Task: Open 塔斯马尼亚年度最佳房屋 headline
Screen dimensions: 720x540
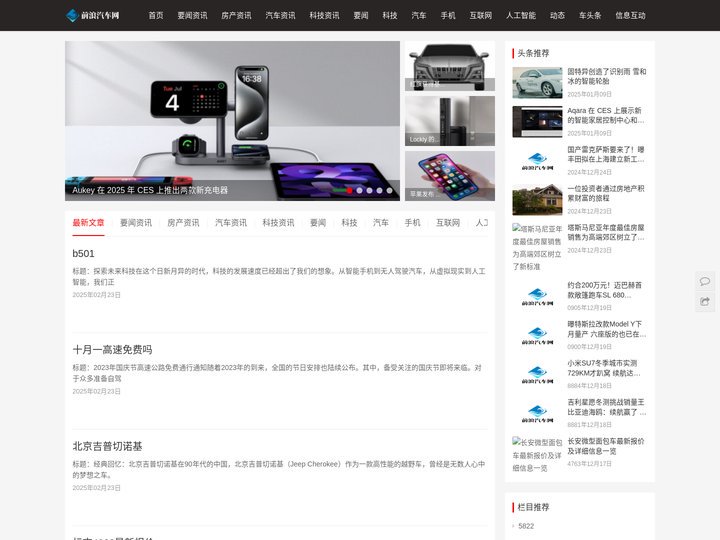Action: (606, 232)
